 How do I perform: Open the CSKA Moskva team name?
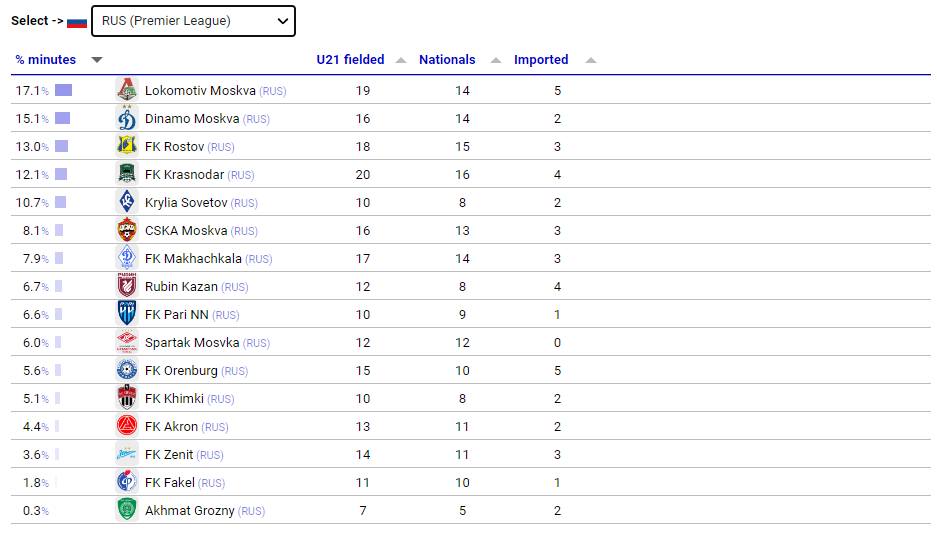click(x=186, y=231)
